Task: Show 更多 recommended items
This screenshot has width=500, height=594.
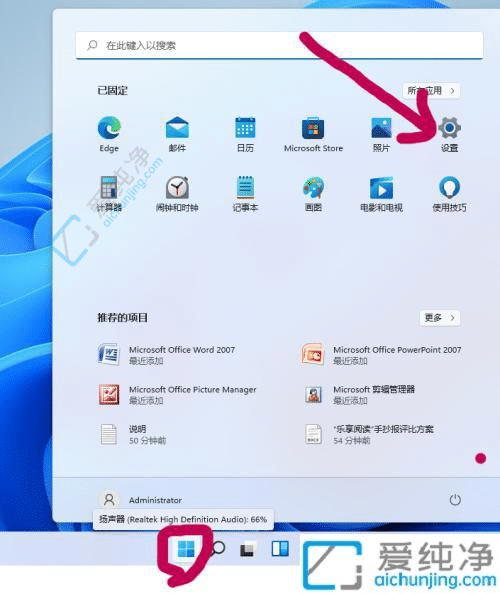Action: tap(440, 318)
